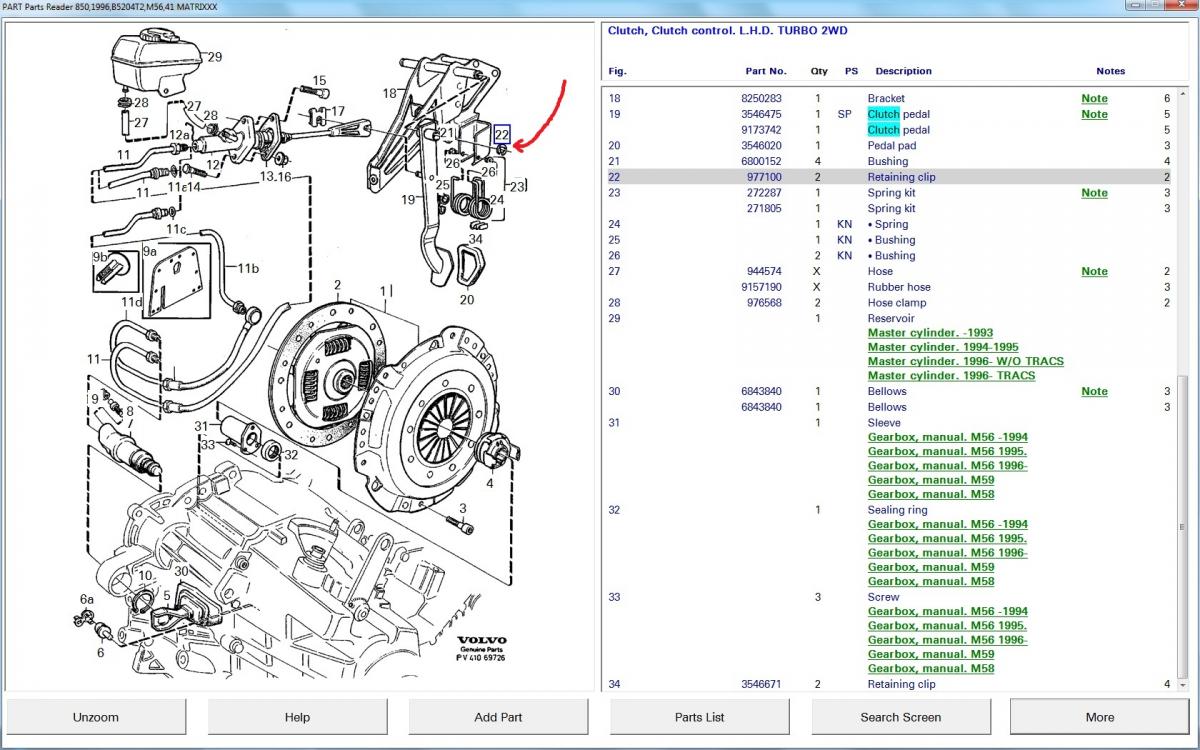This screenshot has height=750, width=1200.
Task: Select the Retaining clip 977100 row
Action: 889,177
